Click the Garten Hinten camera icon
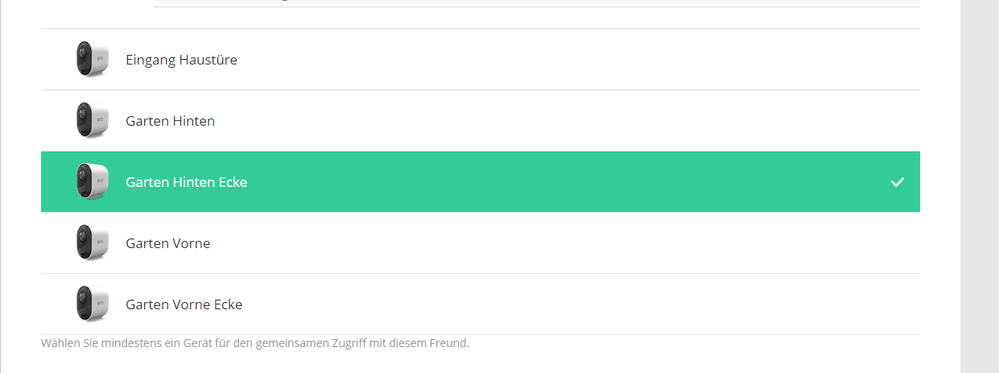Image resolution: width=999 pixels, height=373 pixels. point(92,121)
